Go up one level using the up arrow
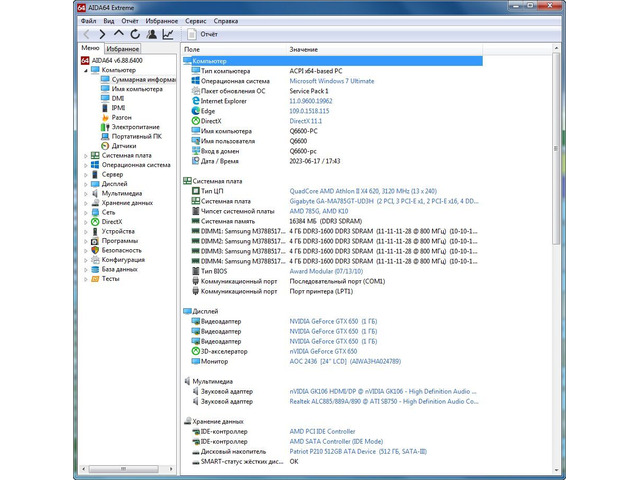 point(118,34)
